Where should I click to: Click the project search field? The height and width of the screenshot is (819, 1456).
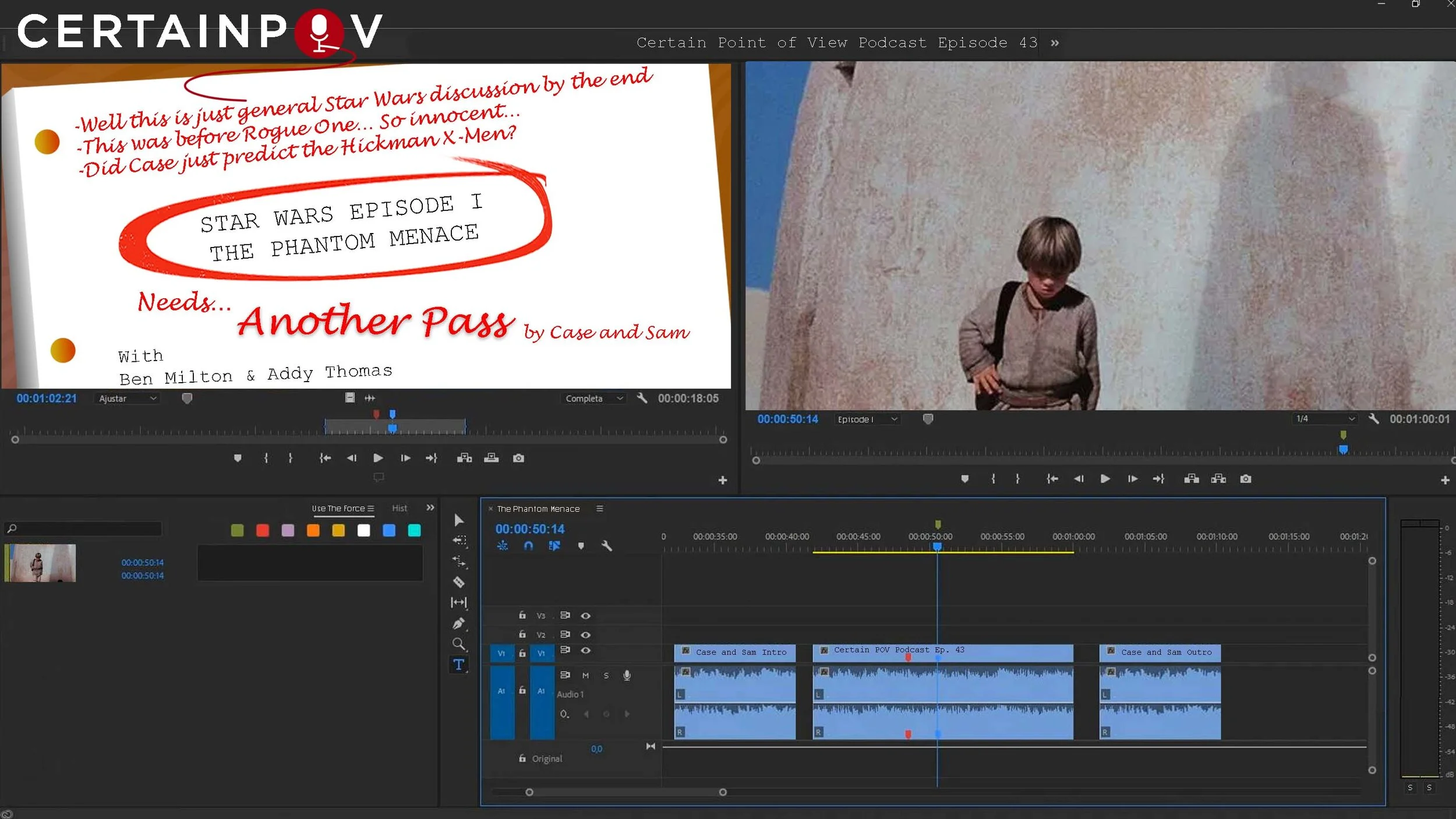83,528
